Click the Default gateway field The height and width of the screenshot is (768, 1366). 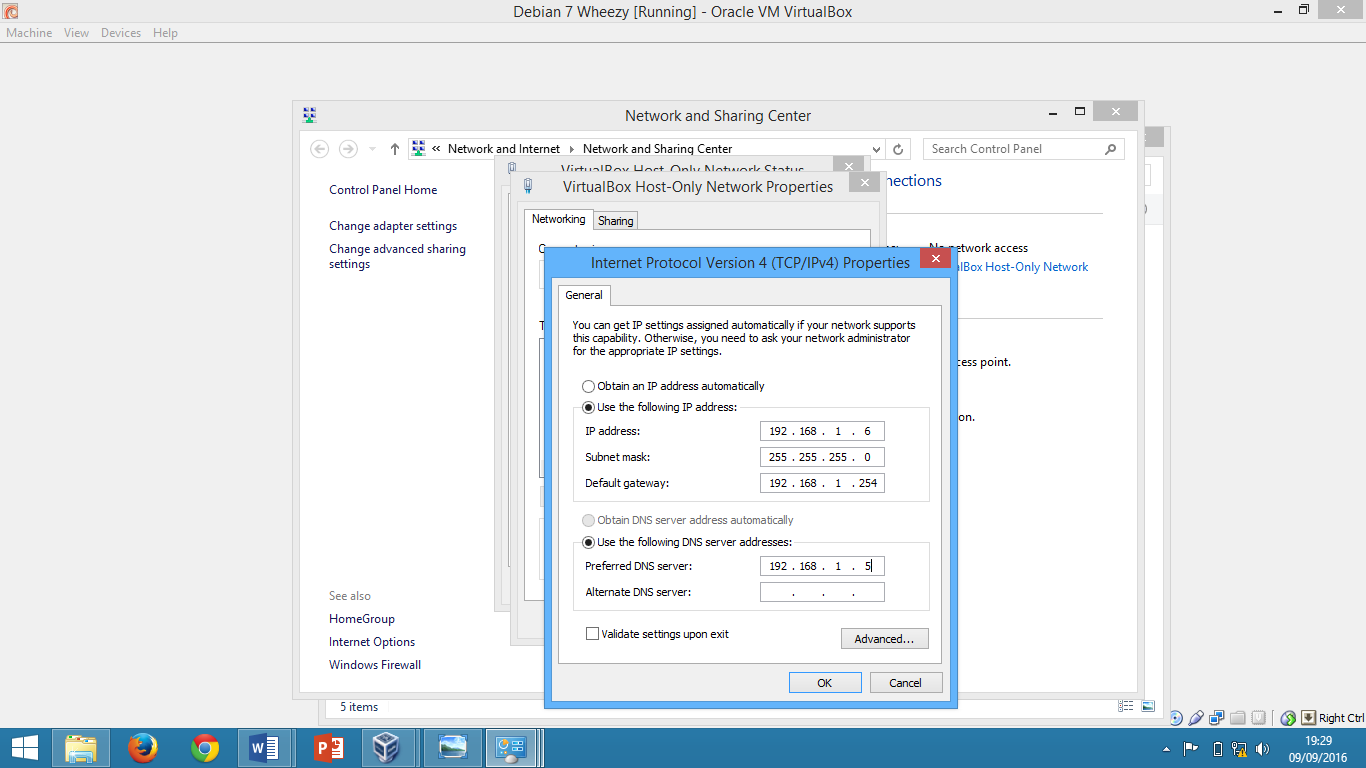[x=822, y=483]
